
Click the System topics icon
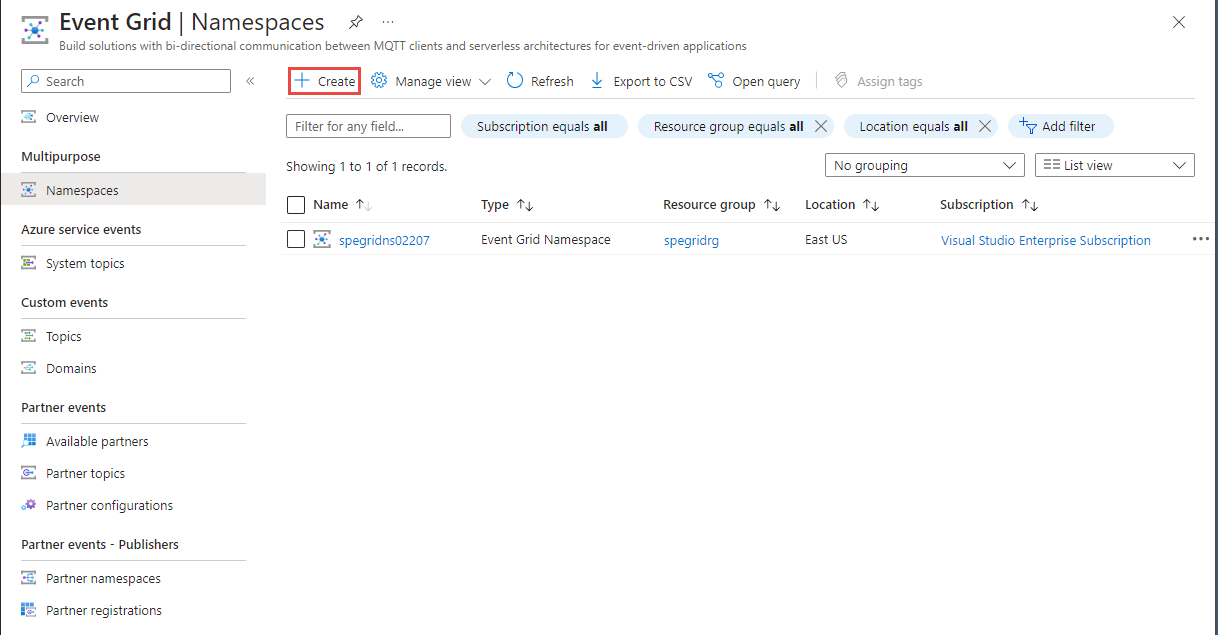[29, 263]
